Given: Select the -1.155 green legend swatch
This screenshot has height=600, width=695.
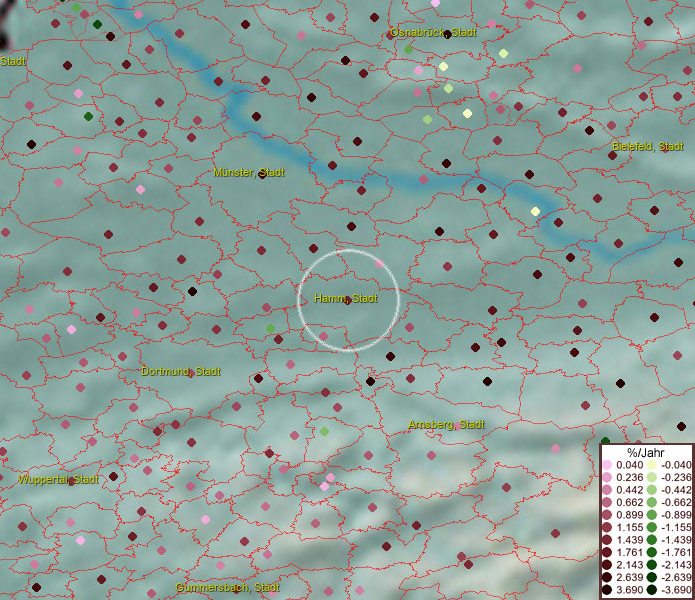Looking at the screenshot, I should (x=652, y=527).
